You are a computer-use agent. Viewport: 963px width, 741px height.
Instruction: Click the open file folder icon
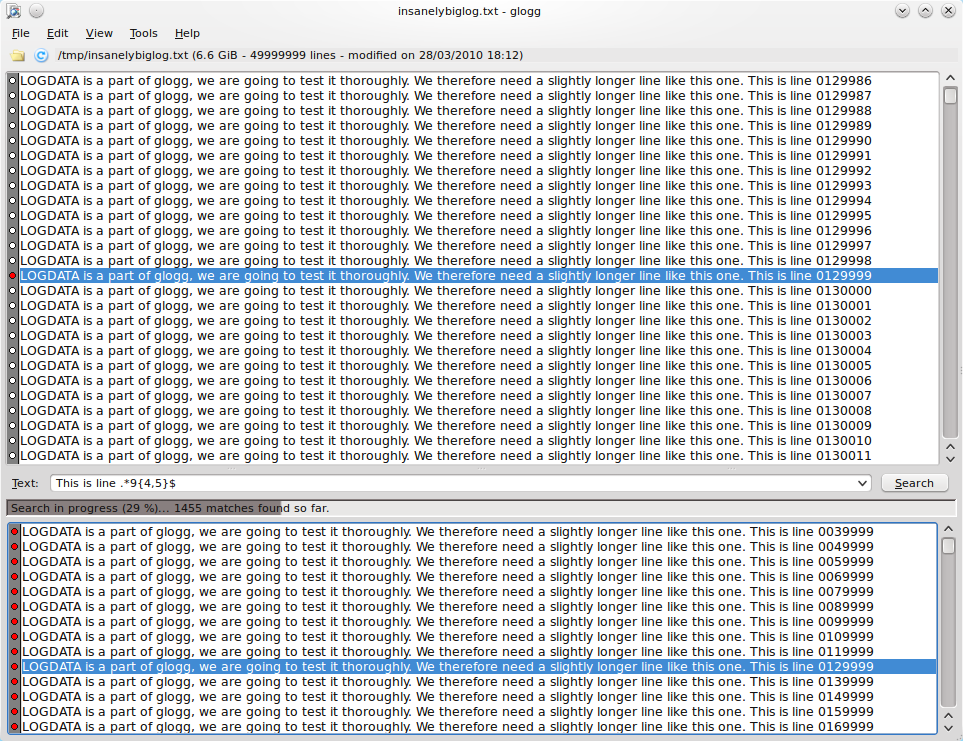[17, 56]
